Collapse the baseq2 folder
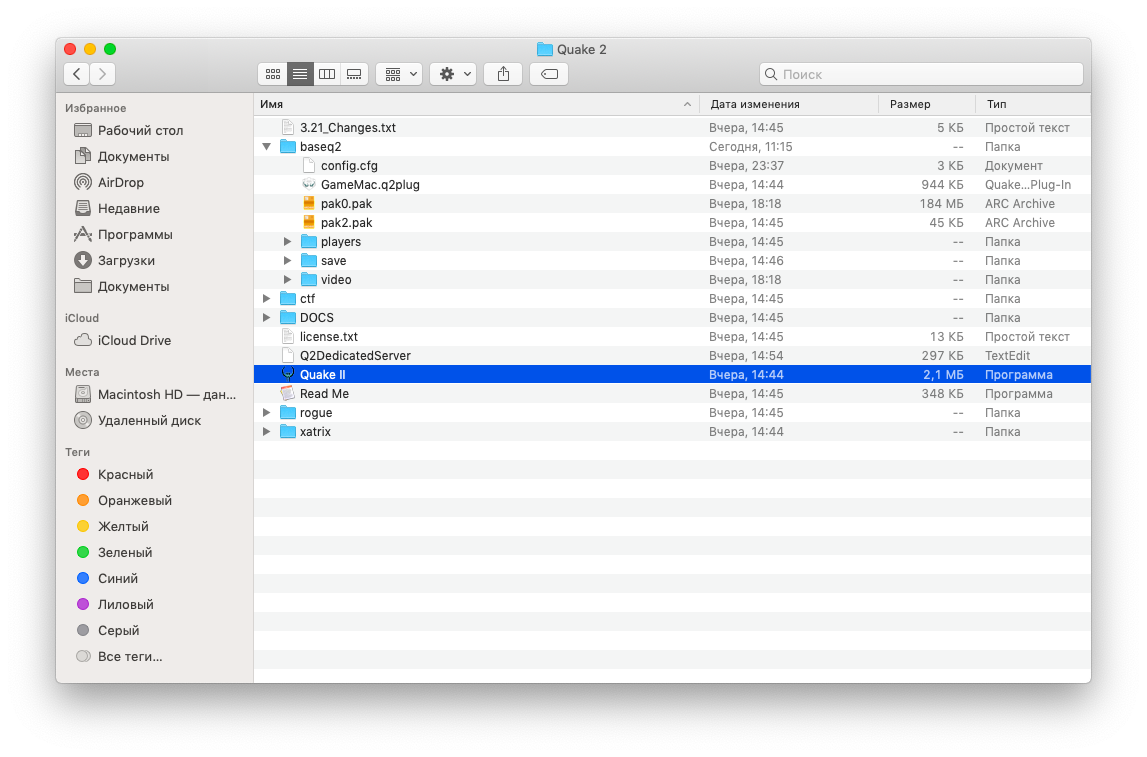Image resolution: width=1147 pixels, height=757 pixels. click(267, 146)
